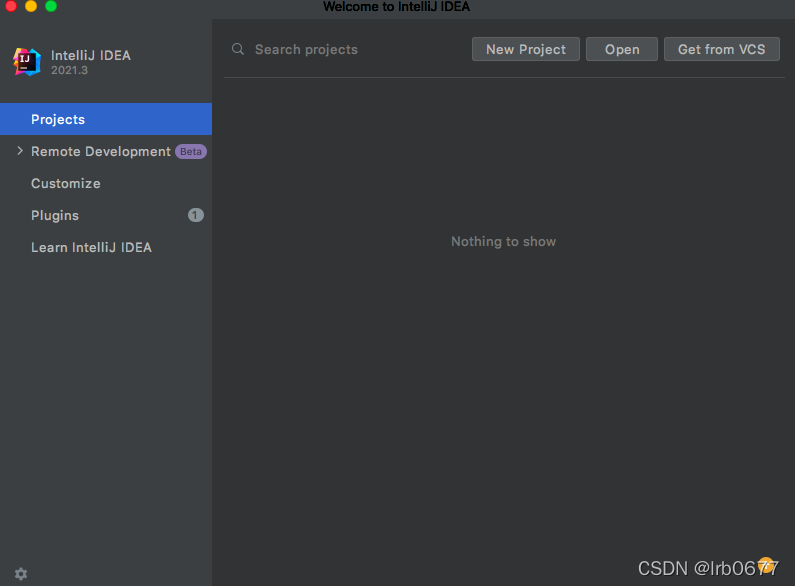Image resolution: width=795 pixels, height=586 pixels.
Task: Click Get from VCS button
Action: click(x=721, y=49)
